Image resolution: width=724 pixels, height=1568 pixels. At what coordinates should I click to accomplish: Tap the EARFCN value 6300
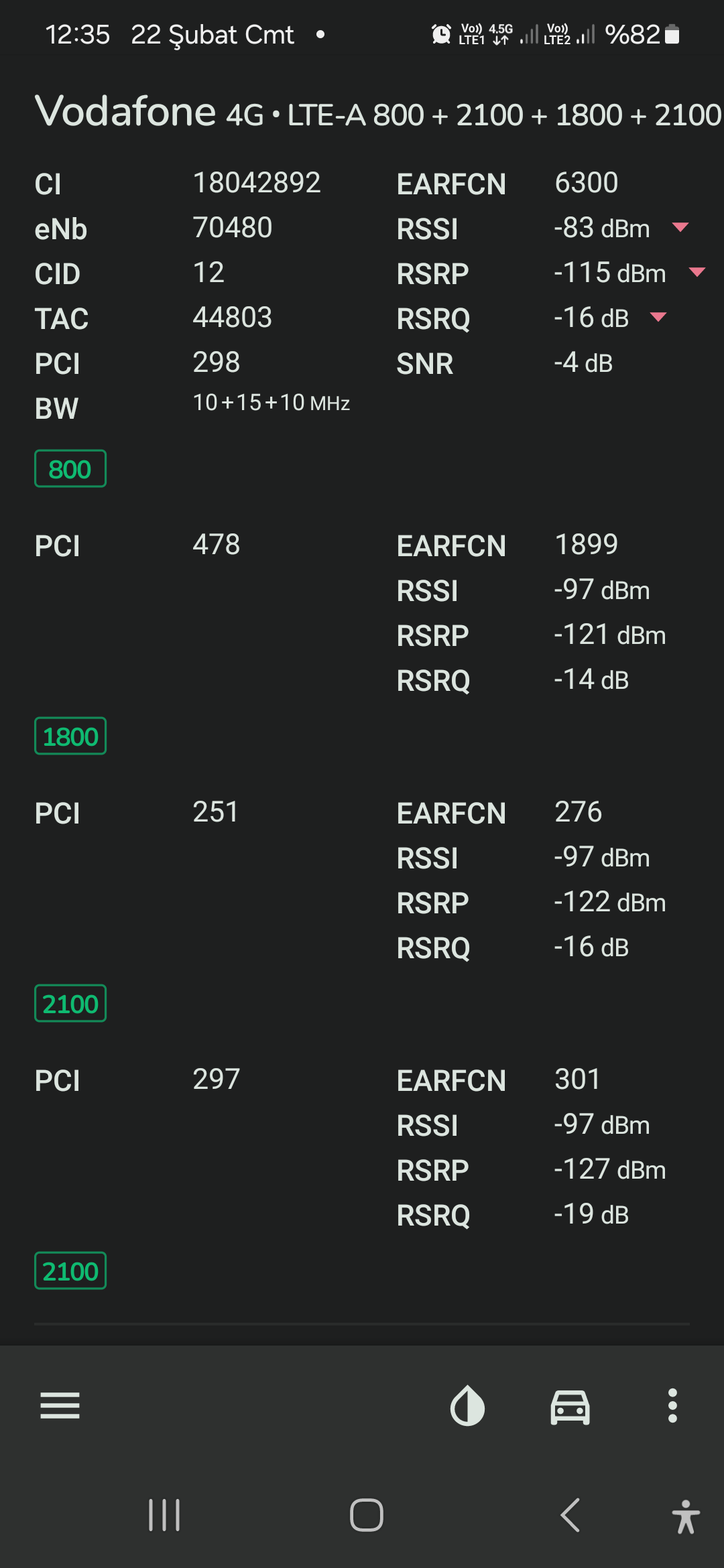pos(587,183)
